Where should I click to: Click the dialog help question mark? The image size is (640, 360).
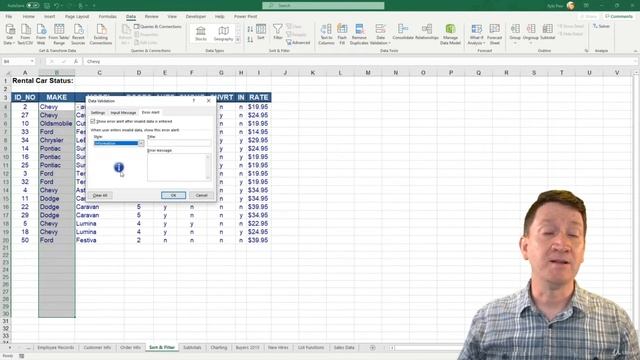click(193, 100)
